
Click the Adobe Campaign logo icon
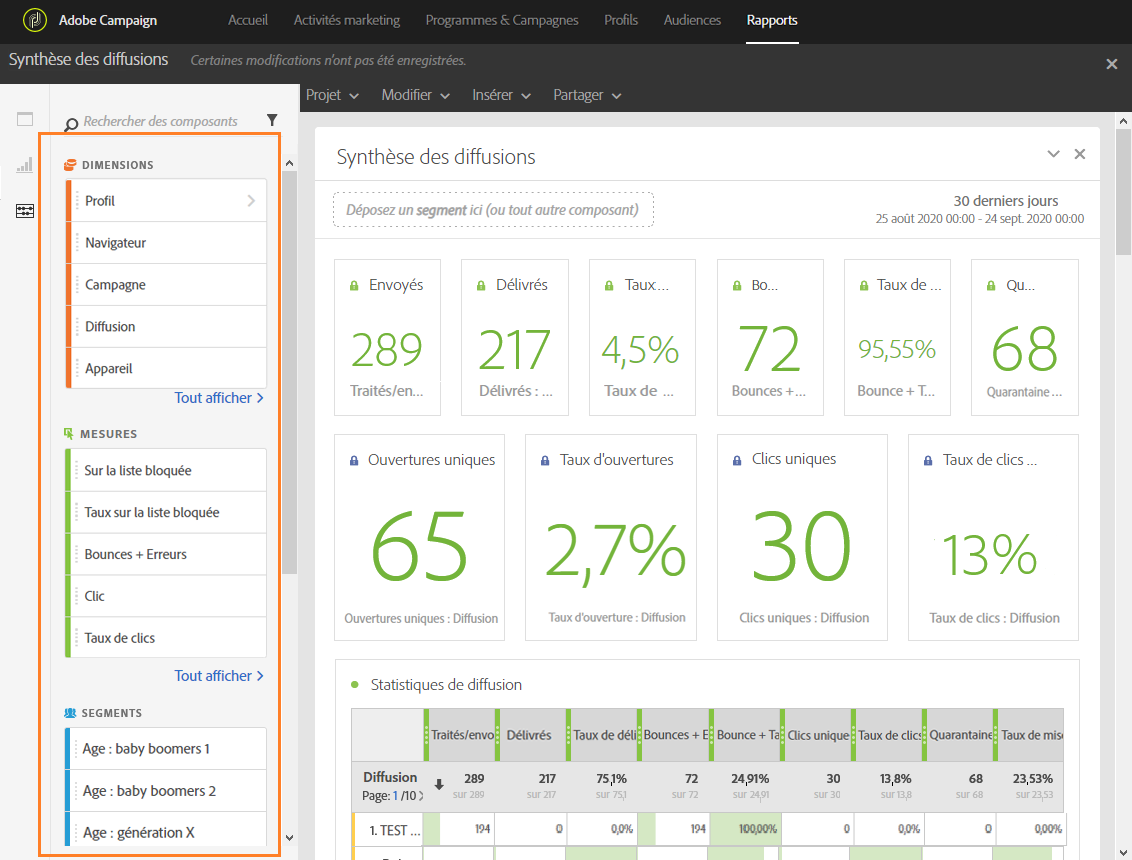pyautogui.click(x=35, y=20)
